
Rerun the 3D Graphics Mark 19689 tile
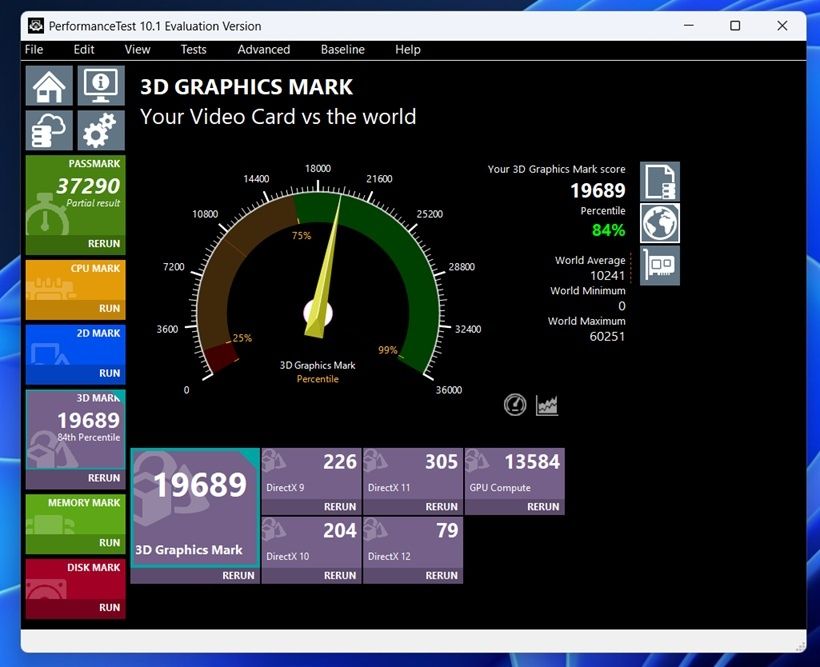coord(238,575)
